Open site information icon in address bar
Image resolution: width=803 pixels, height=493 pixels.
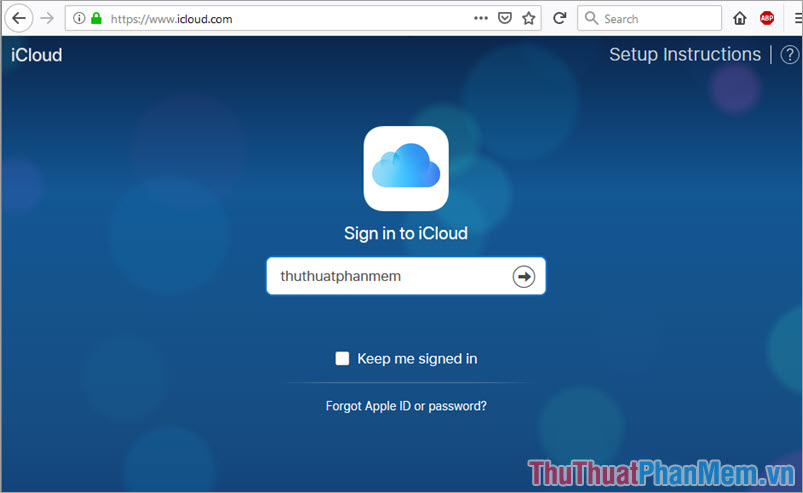coord(79,18)
